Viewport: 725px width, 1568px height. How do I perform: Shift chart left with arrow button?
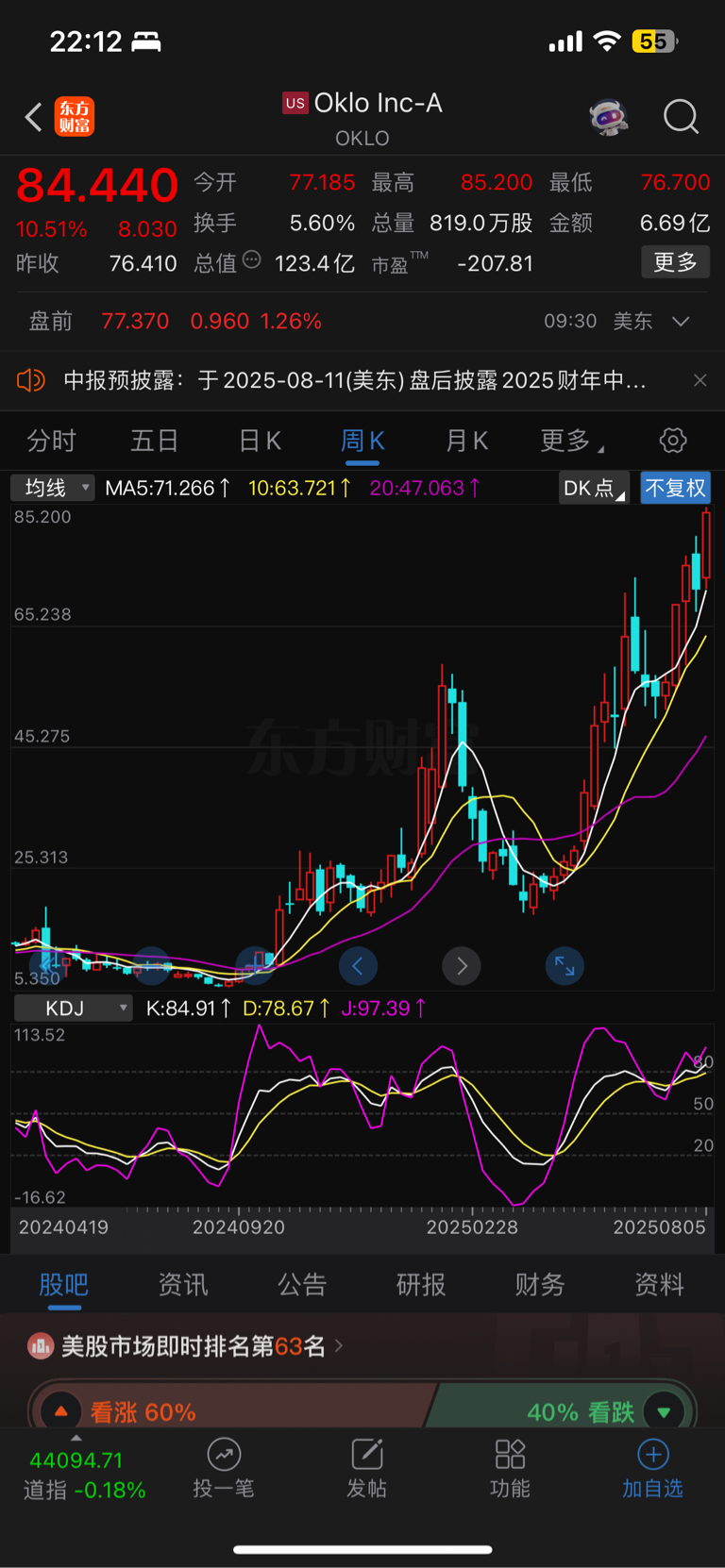tap(358, 965)
